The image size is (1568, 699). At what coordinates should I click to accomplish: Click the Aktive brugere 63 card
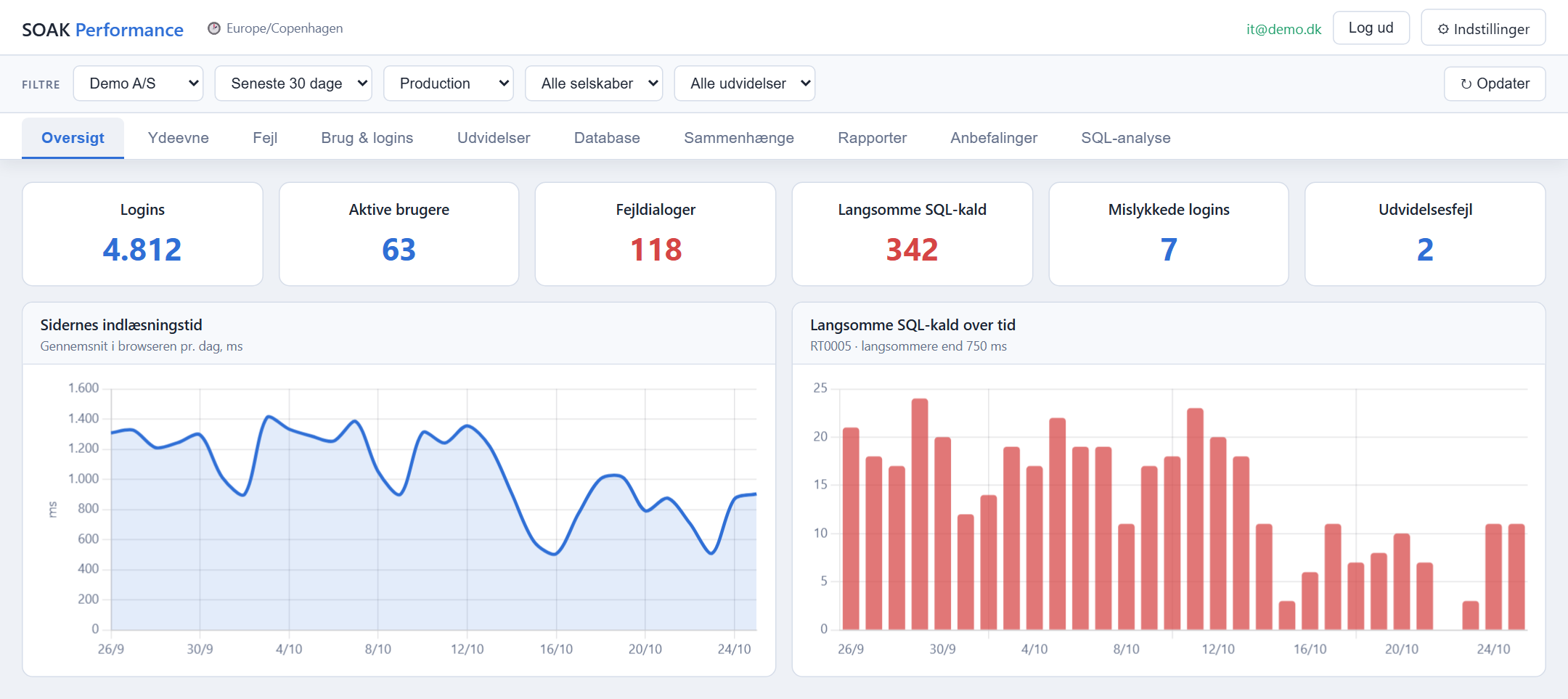(399, 234)
